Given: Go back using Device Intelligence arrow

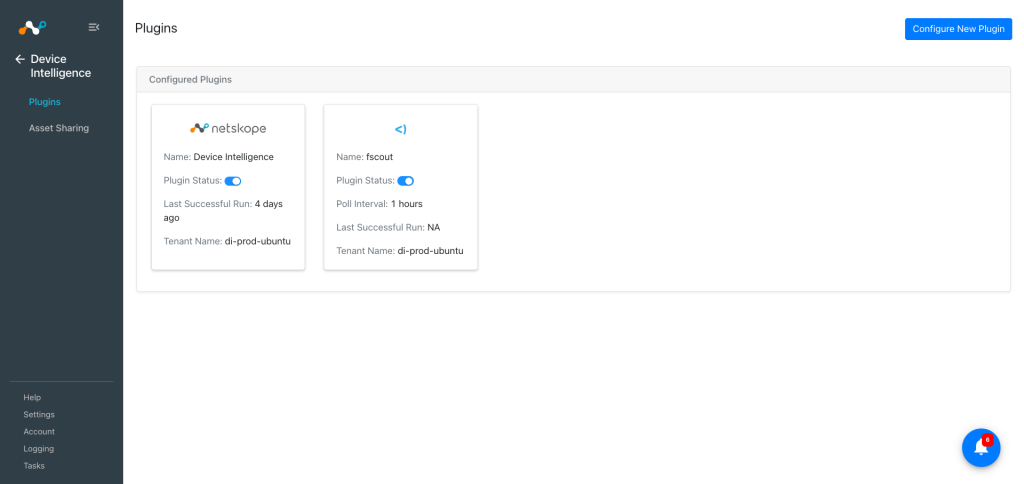Looking at the screenshot, I should pyautogui.click(x=20, y=59).
